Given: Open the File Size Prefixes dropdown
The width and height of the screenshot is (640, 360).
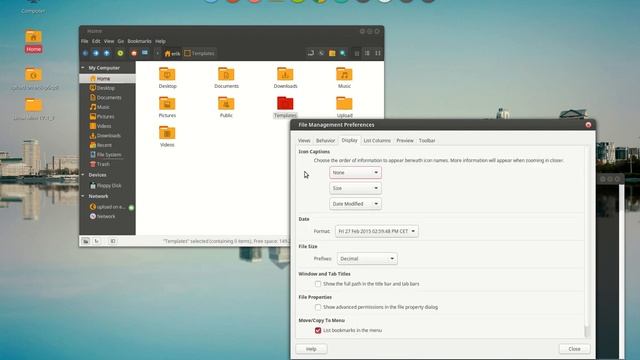Looking at the screenshot, I should pyautogui.click(x=367, y=258).
